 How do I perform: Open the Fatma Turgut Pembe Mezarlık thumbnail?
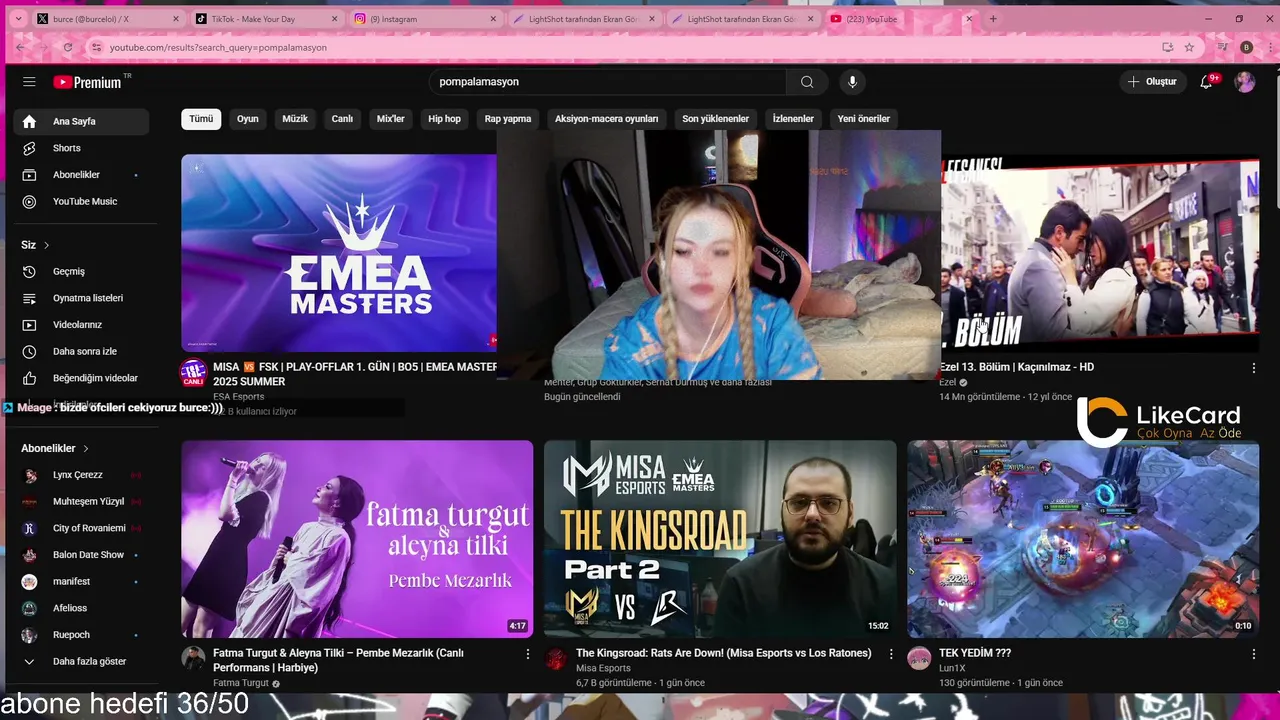pyautogui.click(x=357, y=539)
